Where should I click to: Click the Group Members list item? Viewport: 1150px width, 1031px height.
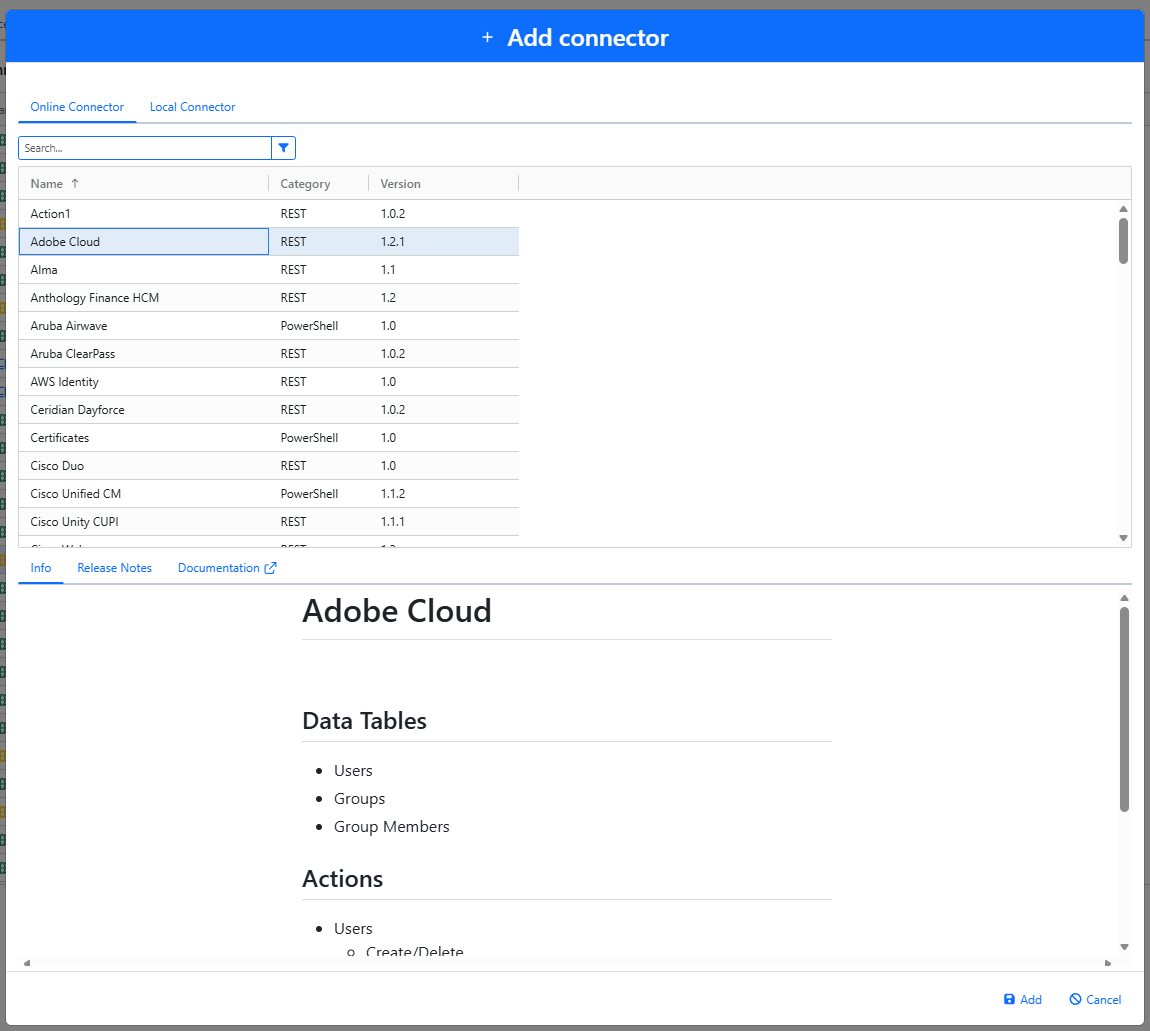(392, 826)
